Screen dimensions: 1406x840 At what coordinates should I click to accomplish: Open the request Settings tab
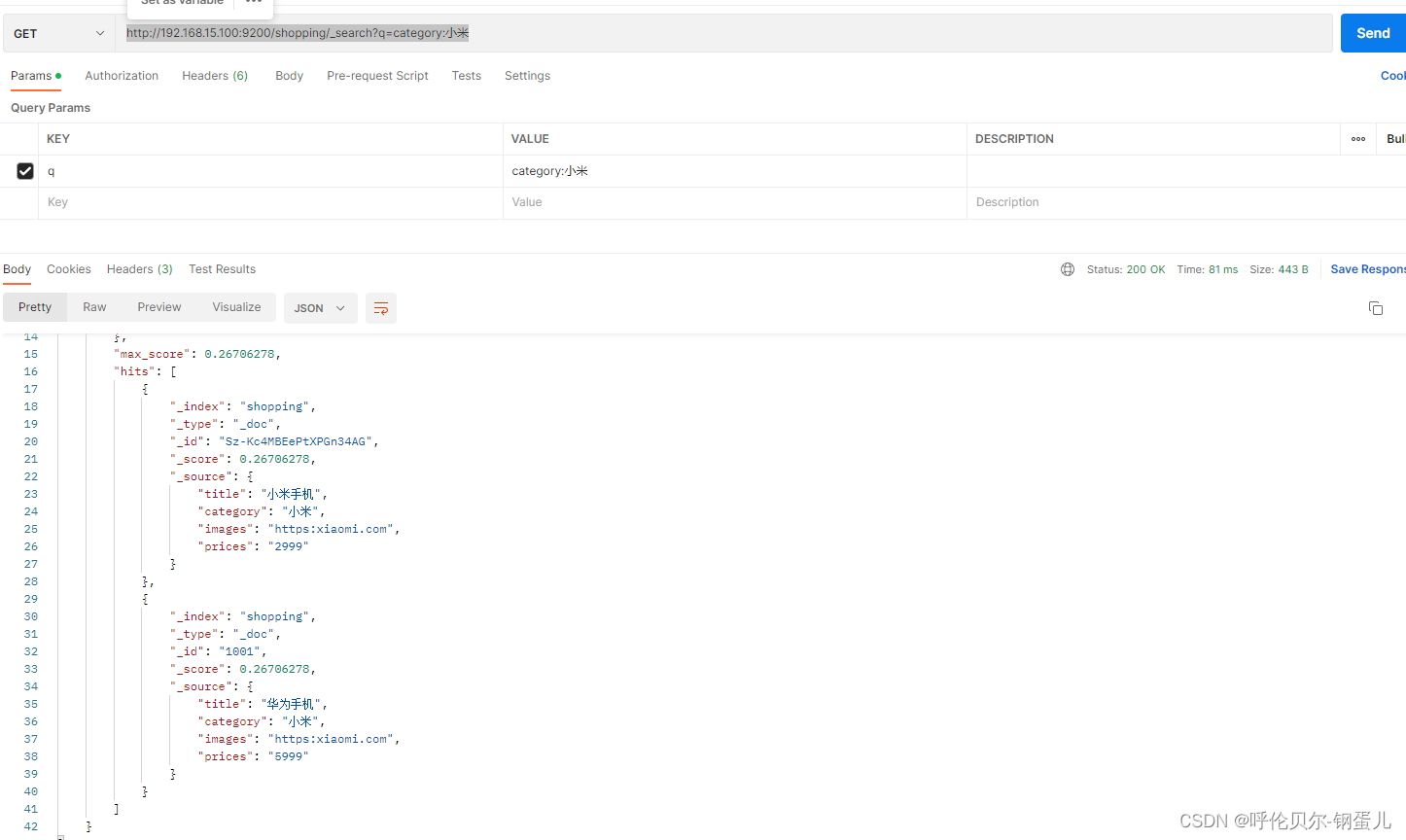527,76
